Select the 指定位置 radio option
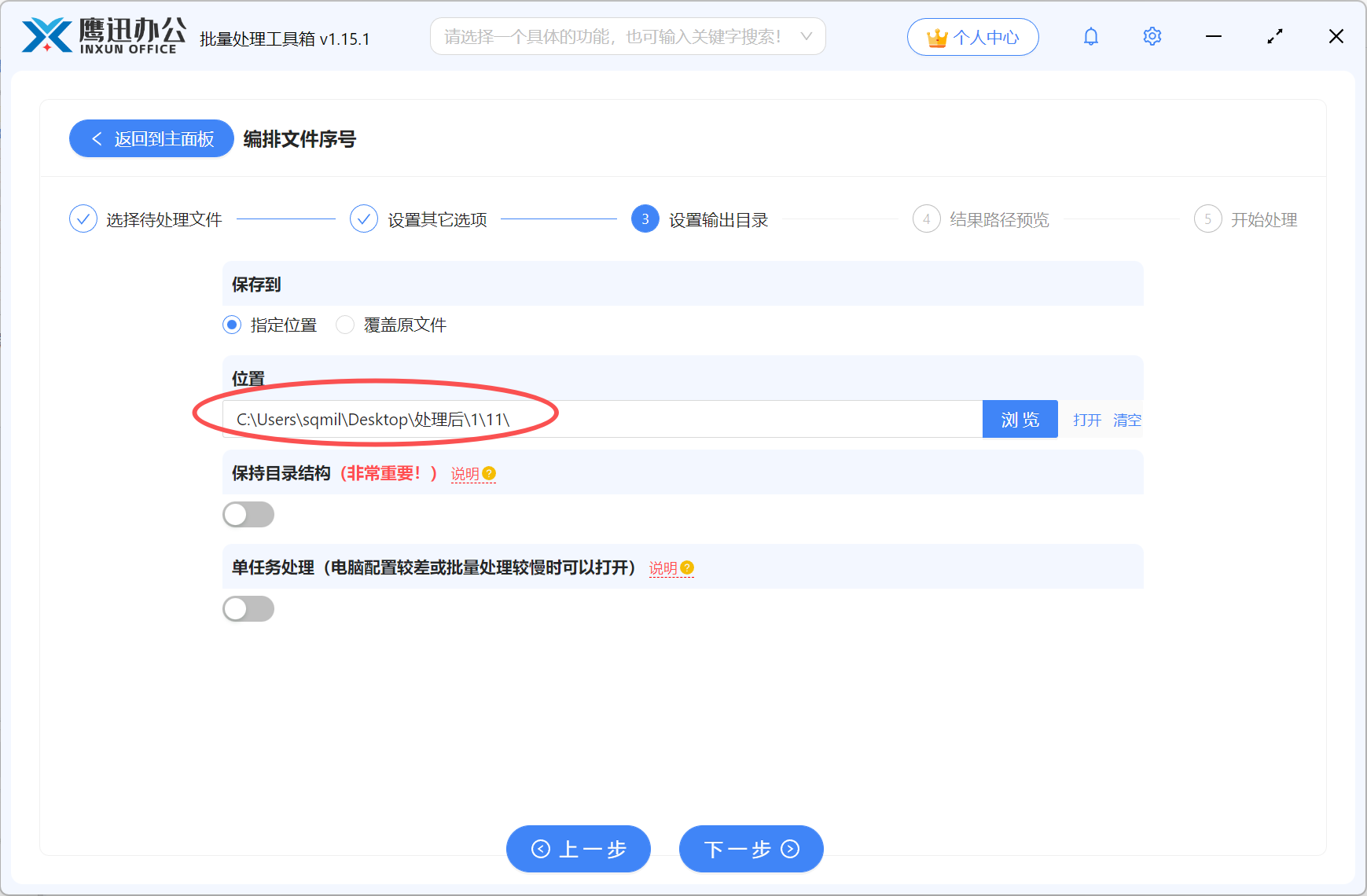The width and height of the screenshot is (1367, 896). (231, 325)
